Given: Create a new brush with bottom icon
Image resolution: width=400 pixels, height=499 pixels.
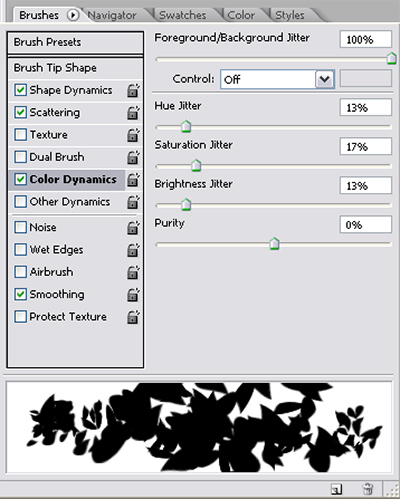Looking at the screenshot, I should [x=336, y=489].
